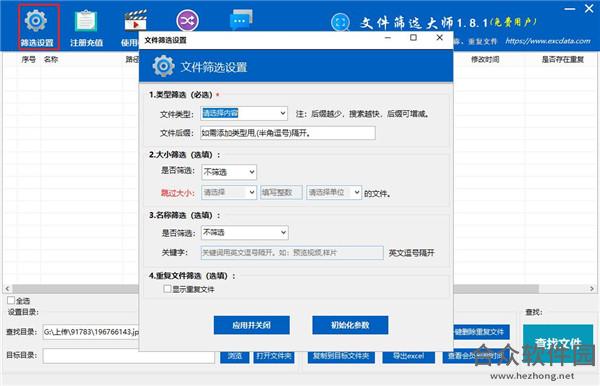Open the size filter 是否筛选 dropdown
Screen dimensions: 600x386
(x=229, y=172)
